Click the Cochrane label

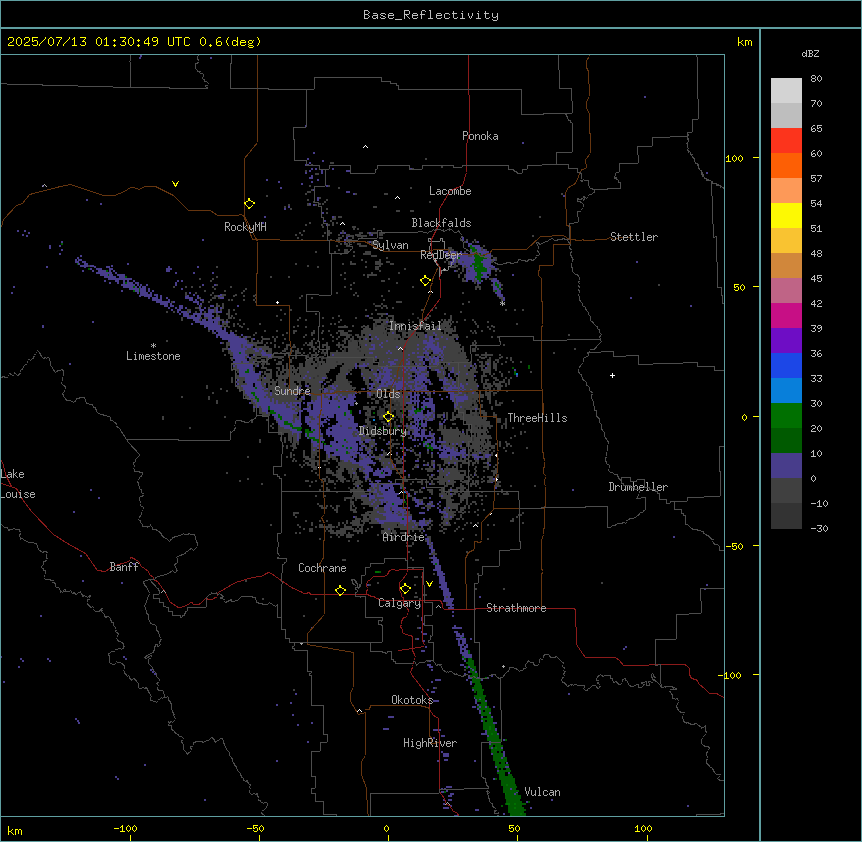click(x=322, y=568)
